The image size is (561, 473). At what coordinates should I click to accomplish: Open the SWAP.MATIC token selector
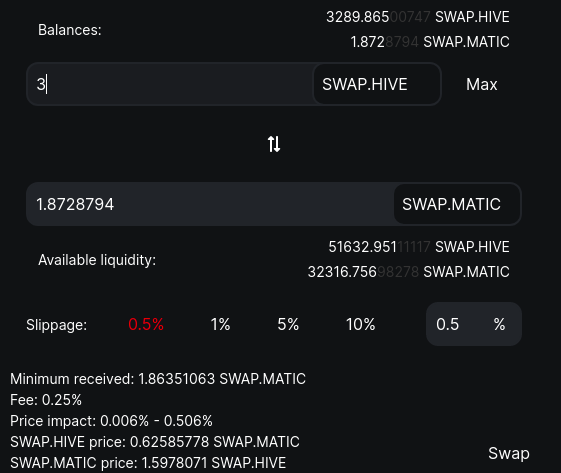(457, 204)
